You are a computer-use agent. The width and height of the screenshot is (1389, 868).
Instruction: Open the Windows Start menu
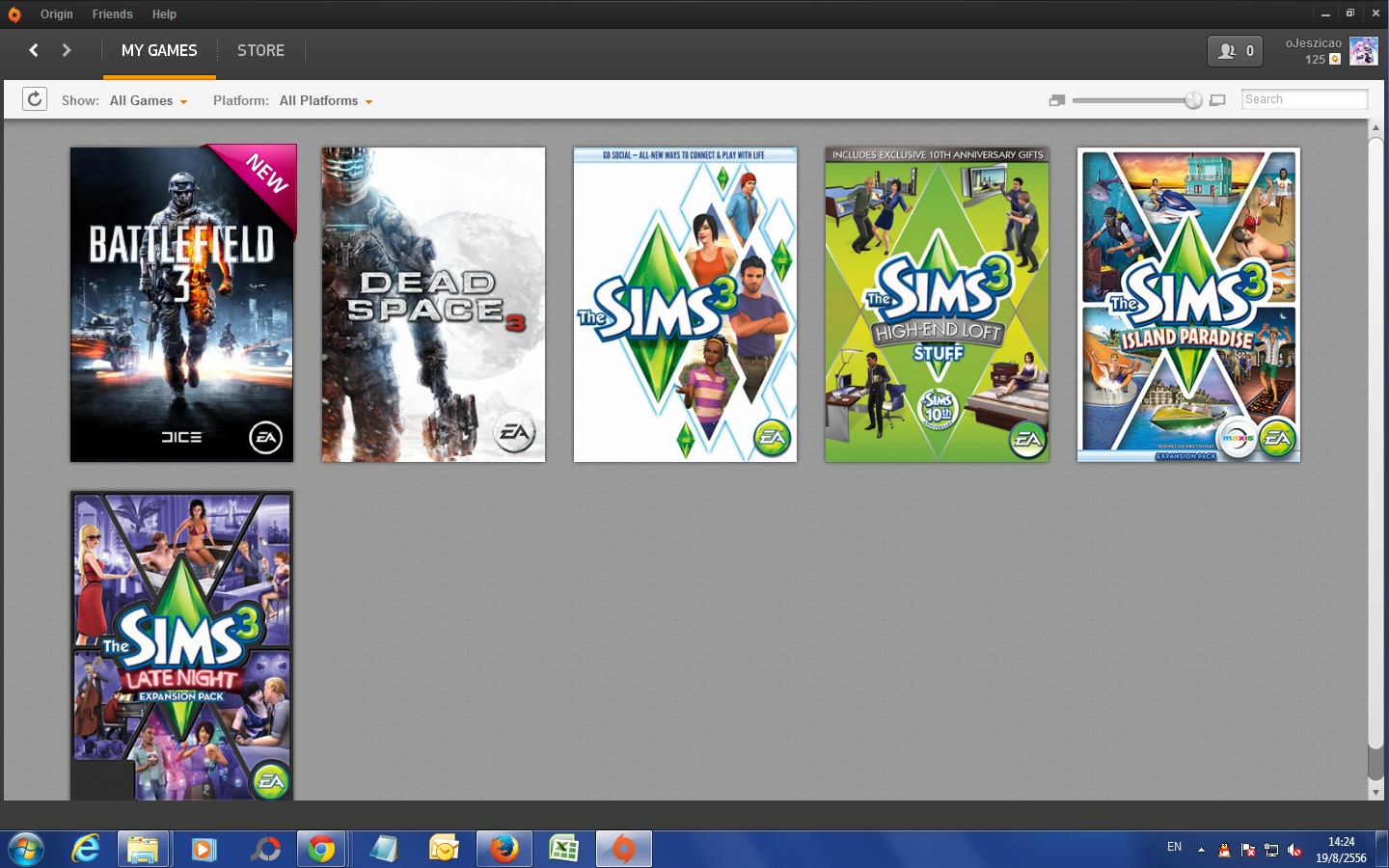click(x=26, y=850)
